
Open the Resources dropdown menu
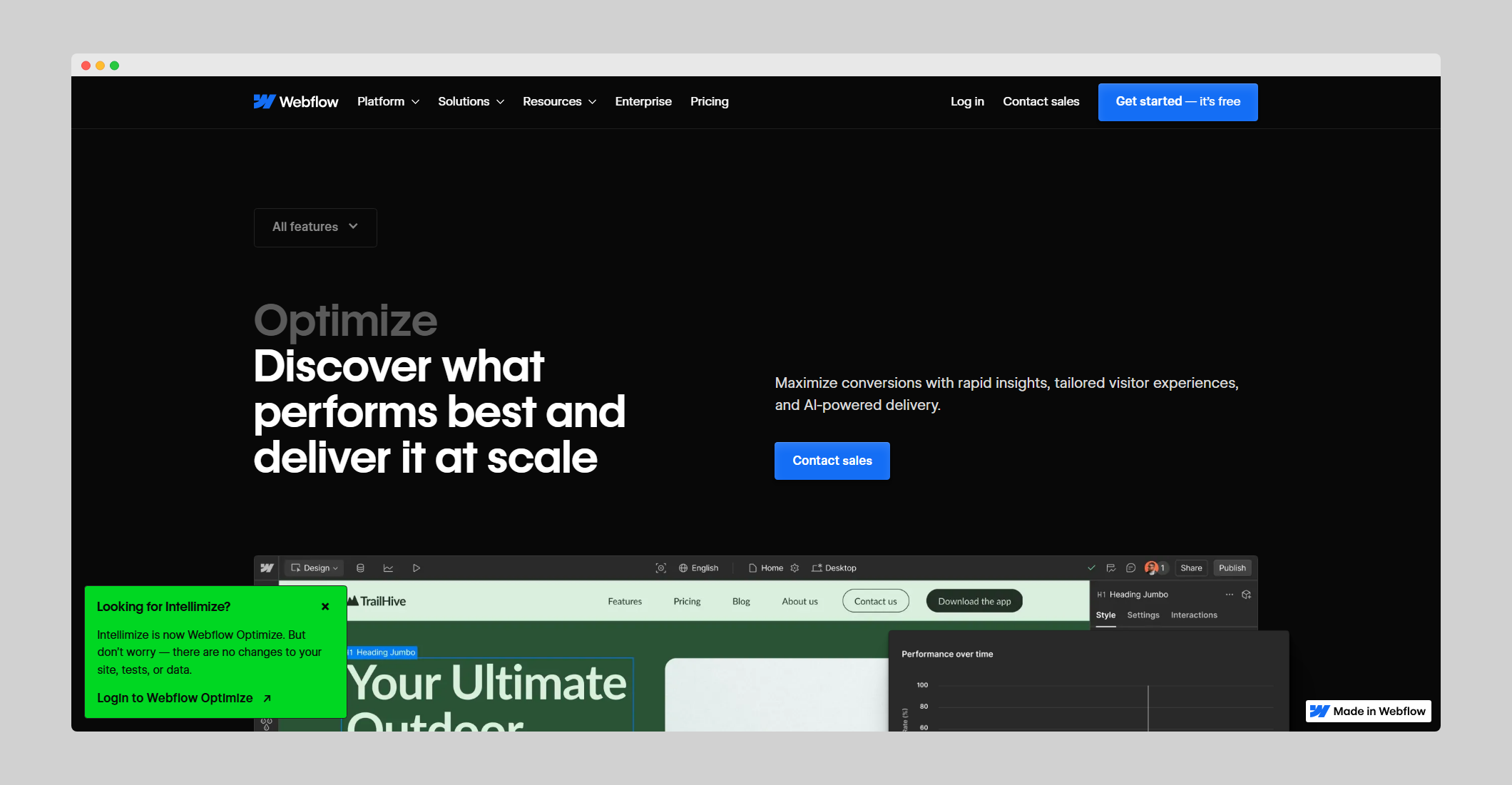559,102
